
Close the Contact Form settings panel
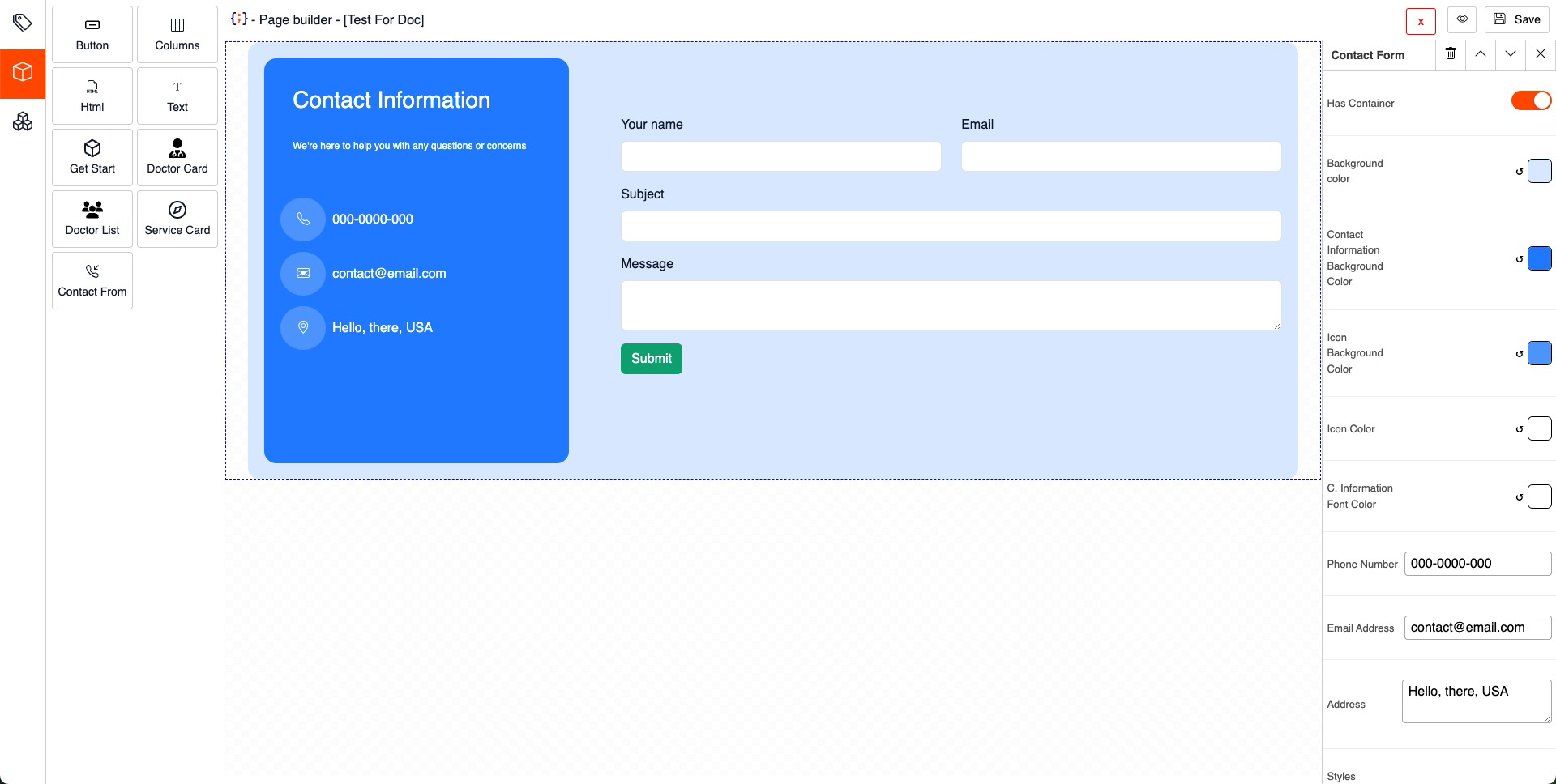pos(1541,54)
